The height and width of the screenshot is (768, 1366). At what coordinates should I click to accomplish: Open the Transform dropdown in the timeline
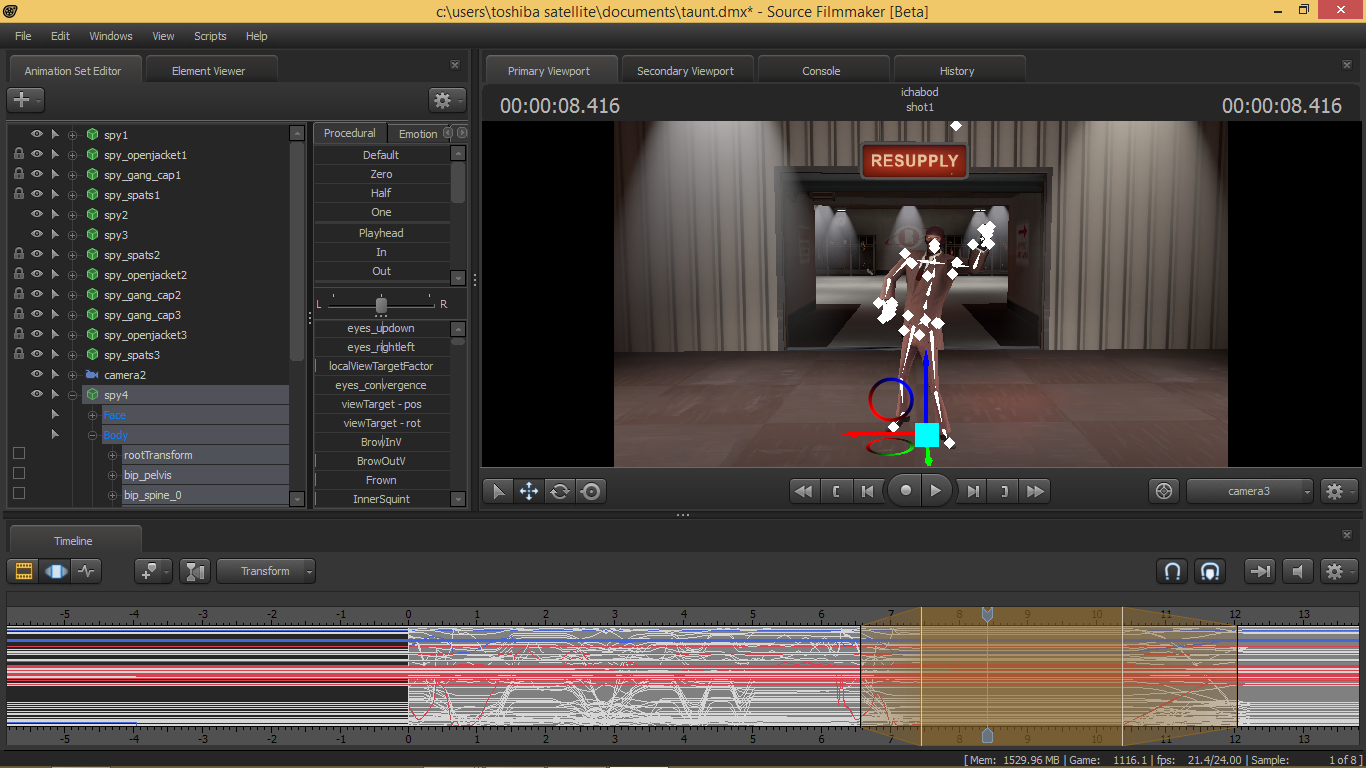tap(266, 571)
